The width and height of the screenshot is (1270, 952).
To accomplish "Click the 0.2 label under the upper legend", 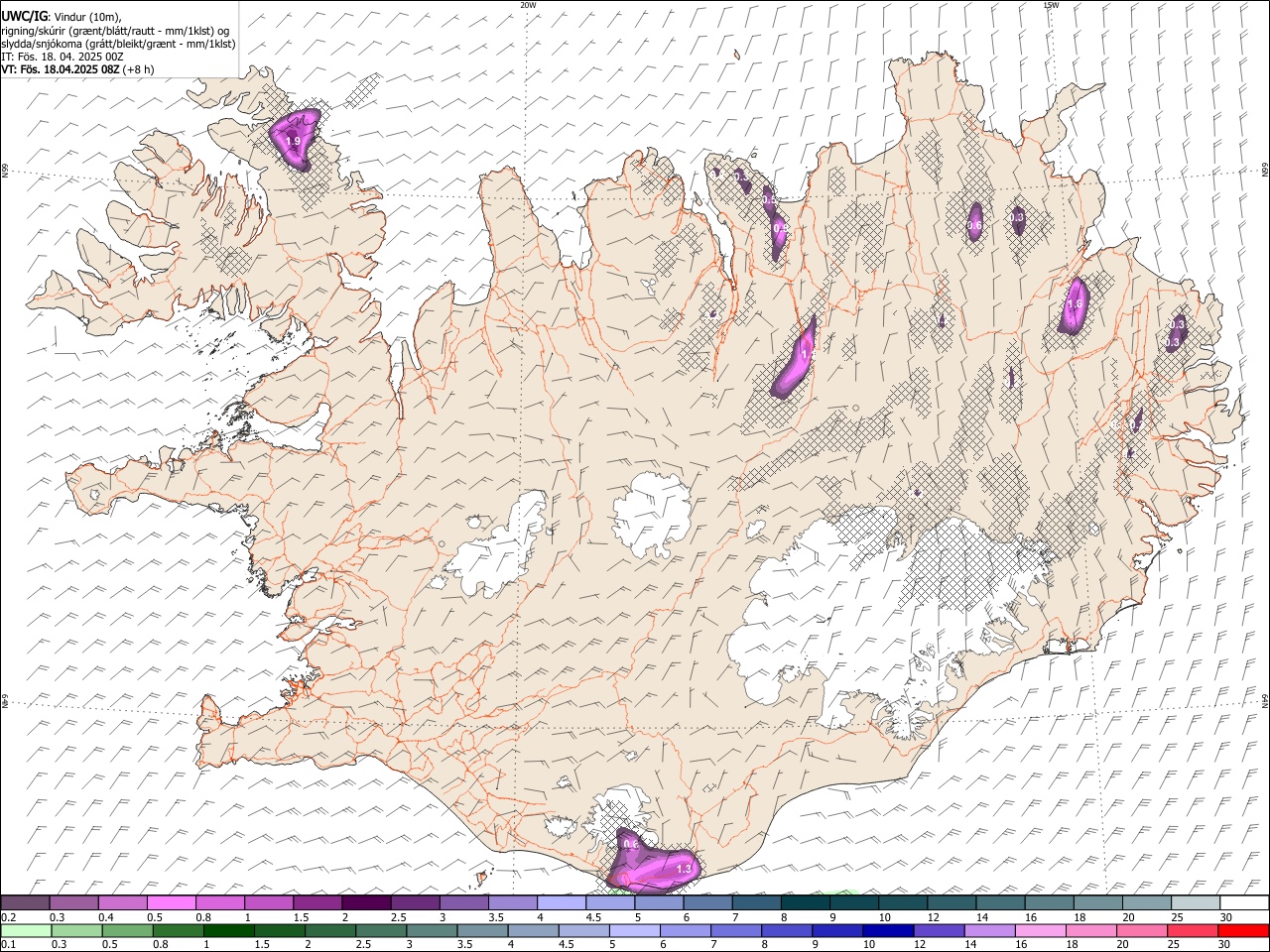I will (8, 917).
